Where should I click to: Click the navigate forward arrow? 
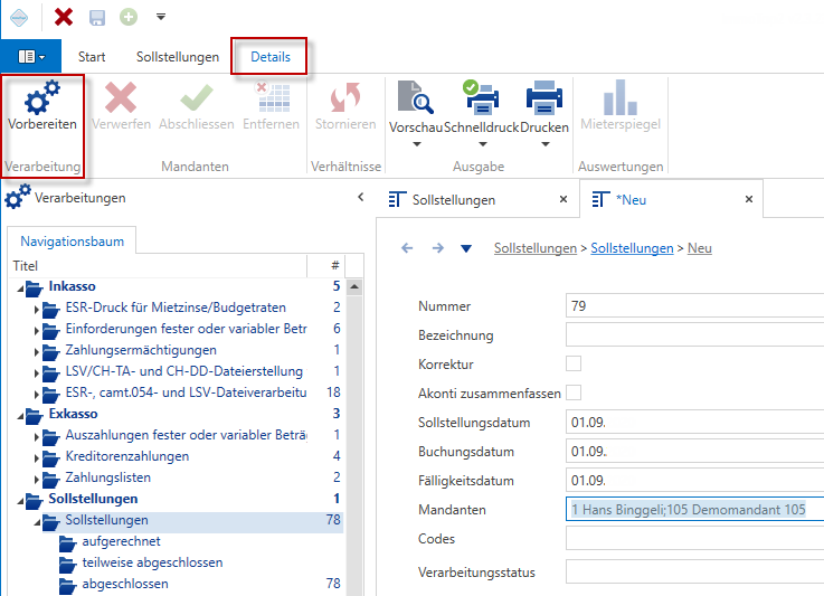click(x=438, y=248)
